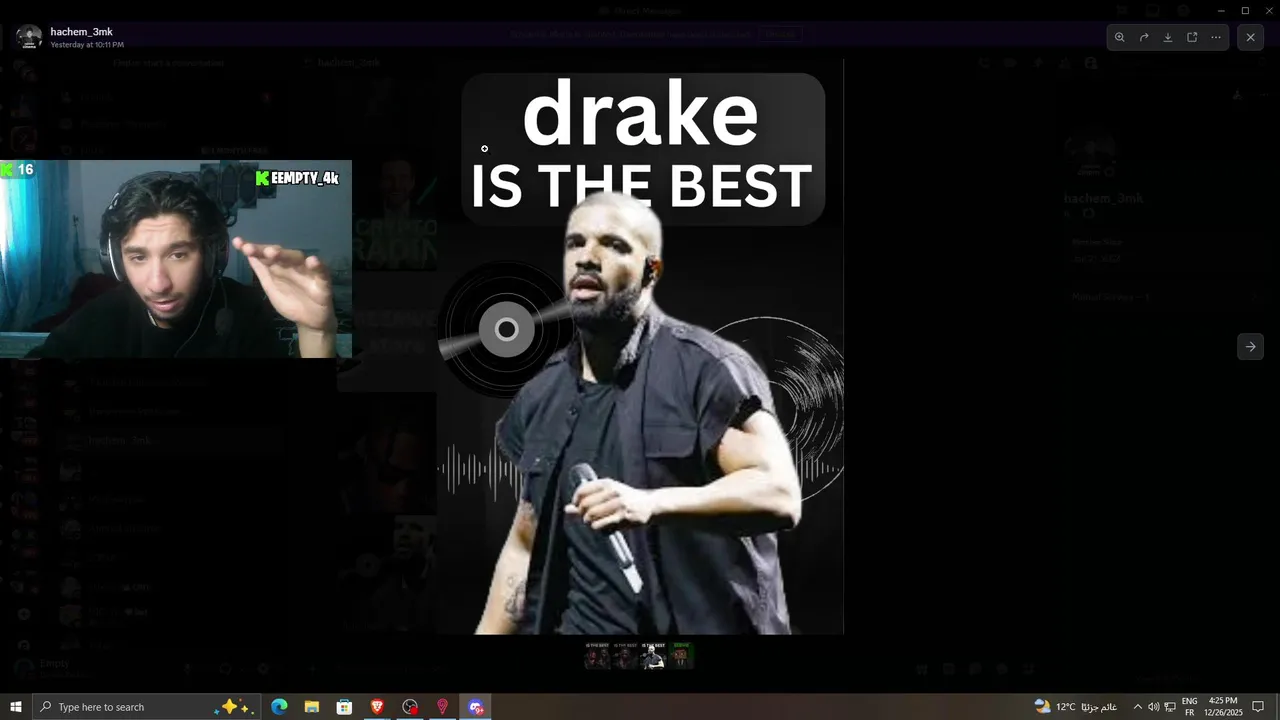Click the taskbar search box
This screenshot has width=1280, height=720.
(146, 707)
